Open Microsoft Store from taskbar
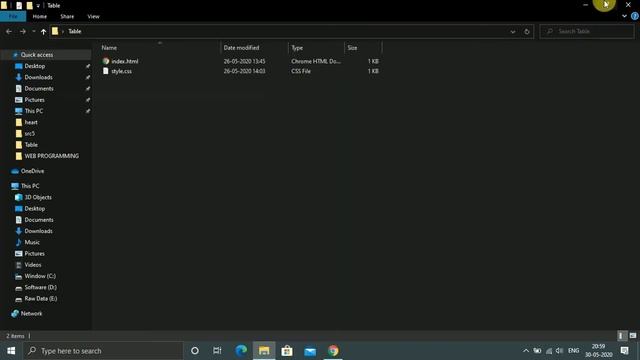 tap(287, 351)
